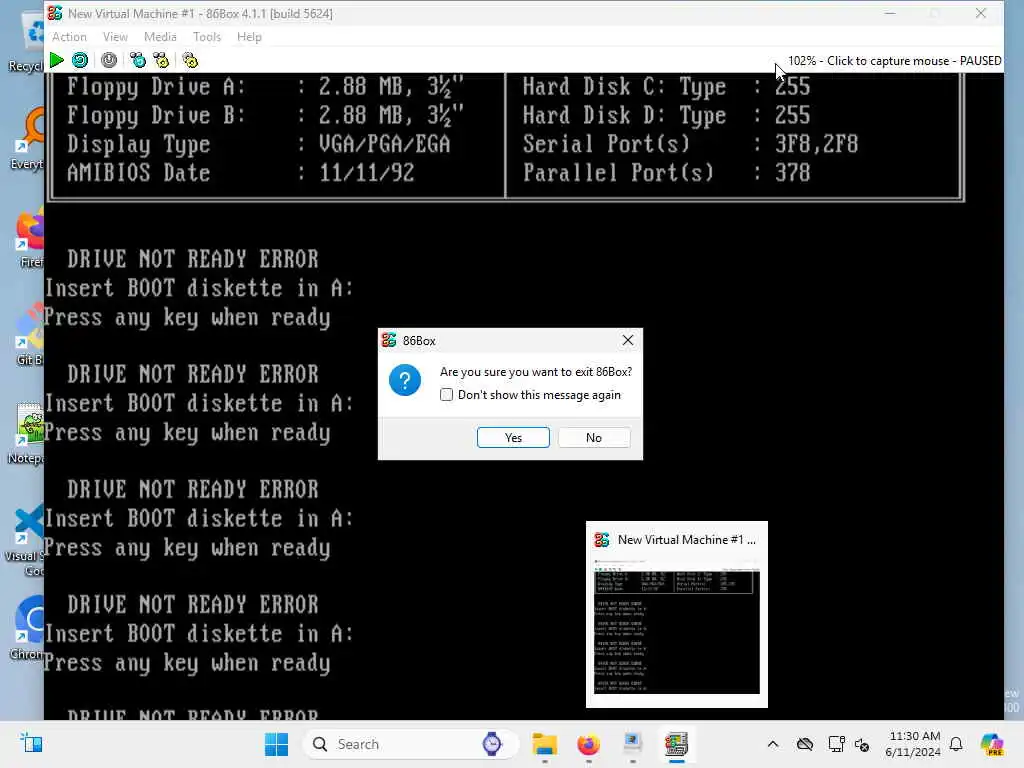Expand the hidden system tray icons chevron
The width and height of the screenshot is (1024, 768).
[x=773, y=744]
